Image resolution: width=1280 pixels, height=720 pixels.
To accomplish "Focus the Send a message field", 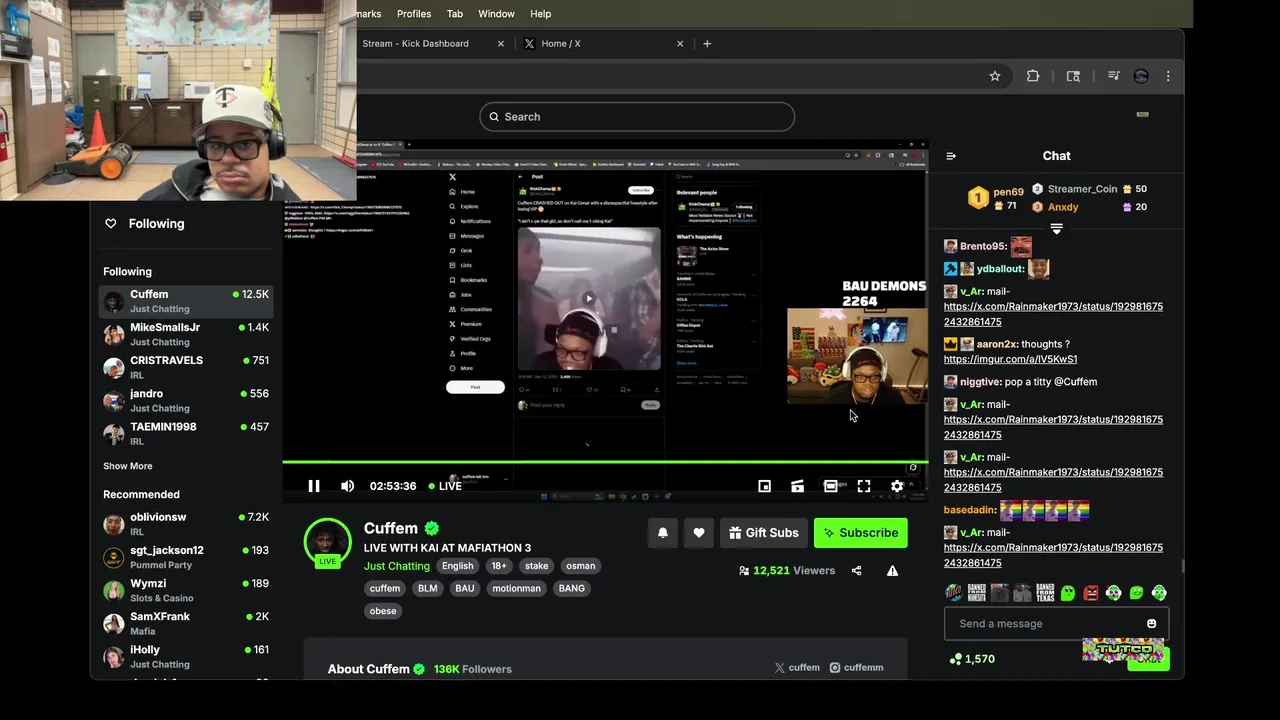I will pos(1056,624).
